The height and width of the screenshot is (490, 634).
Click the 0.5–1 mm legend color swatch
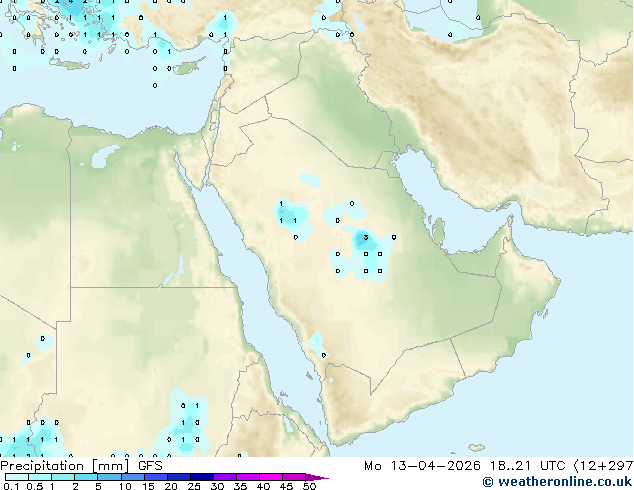coord(40,477)
